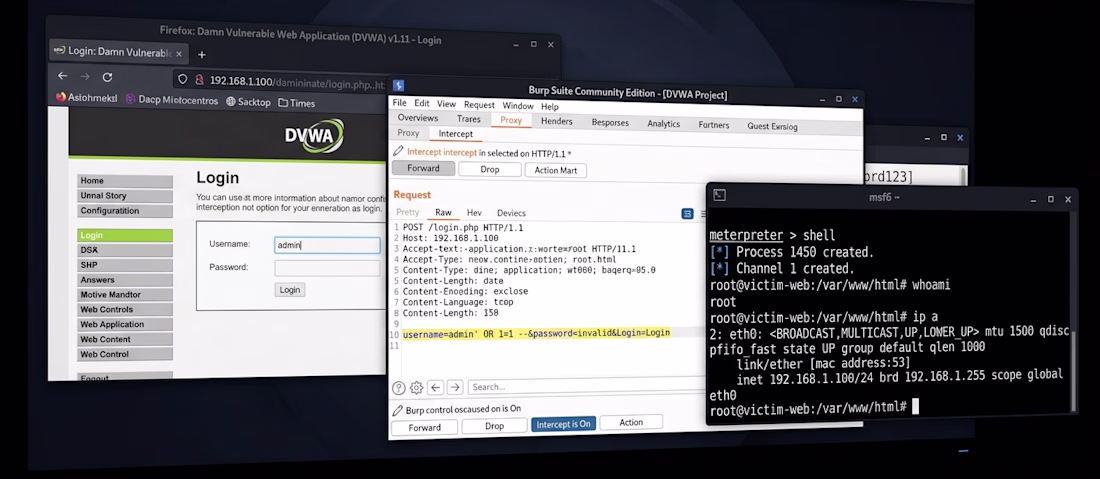Open Burp help question mark icon

398,387
